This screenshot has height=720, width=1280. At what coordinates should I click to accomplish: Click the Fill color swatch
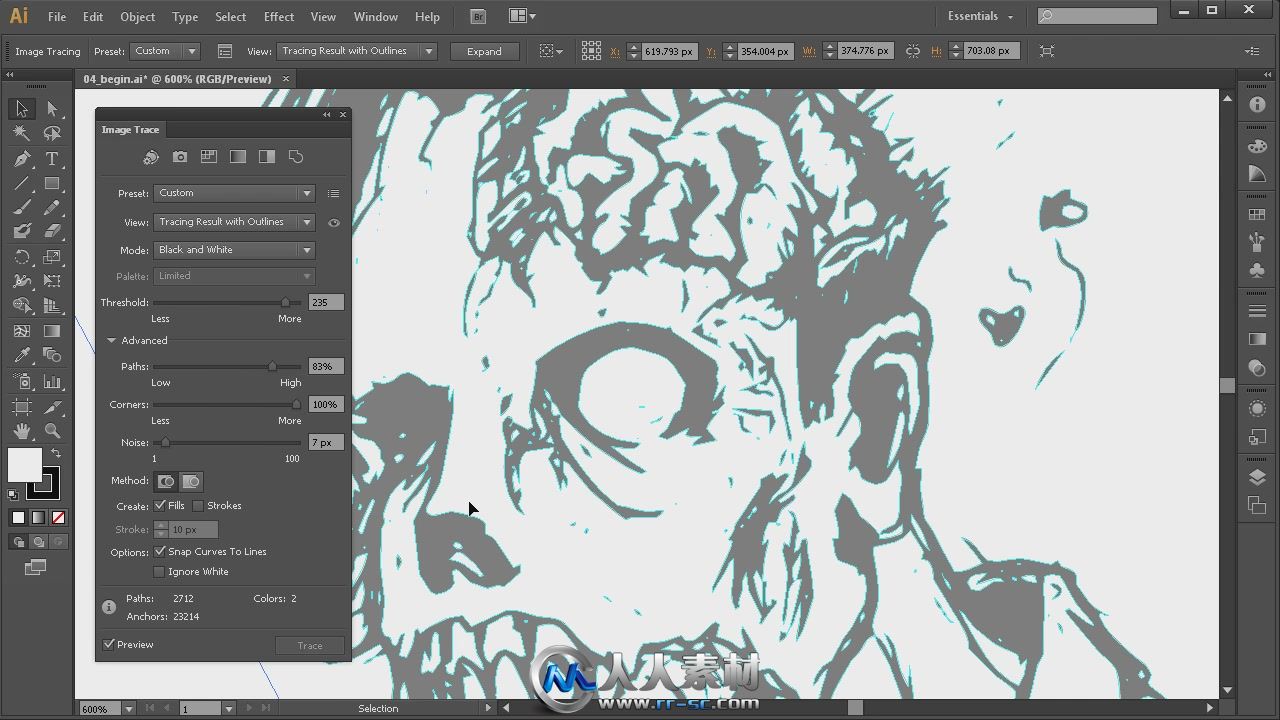tap(25, 465)
